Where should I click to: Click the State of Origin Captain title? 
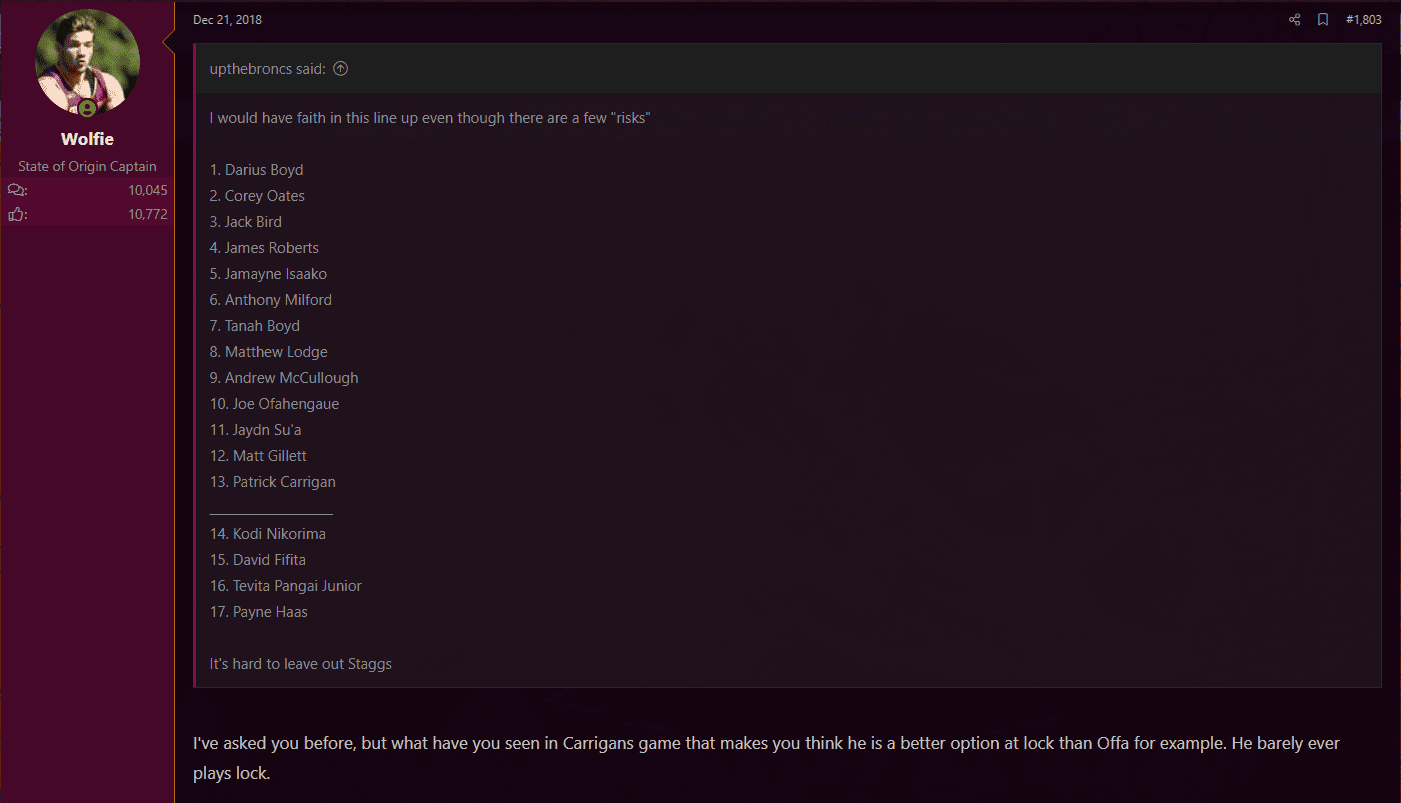coord(87,167)
